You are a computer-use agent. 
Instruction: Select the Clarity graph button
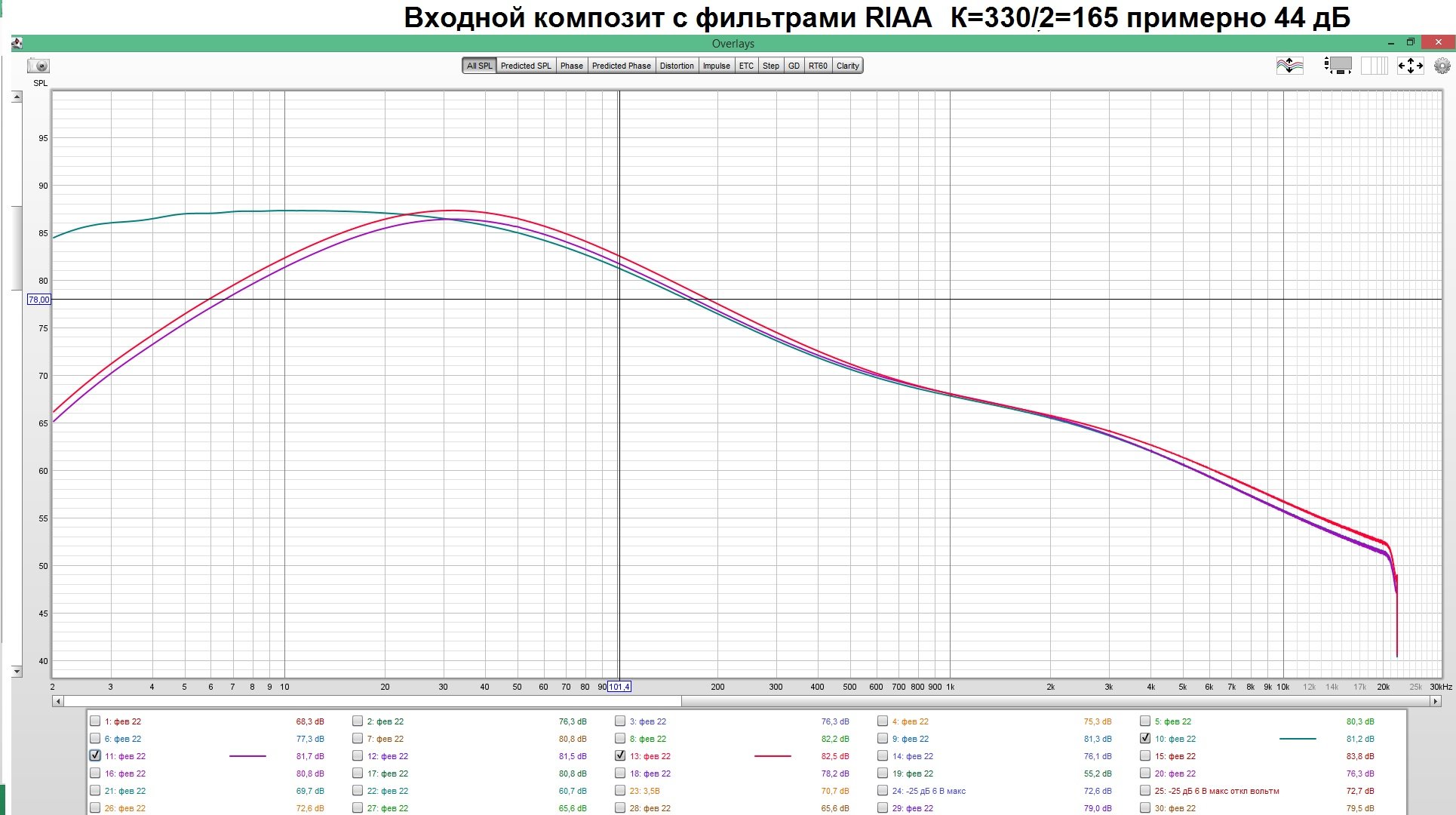click(x=848, y=66)
